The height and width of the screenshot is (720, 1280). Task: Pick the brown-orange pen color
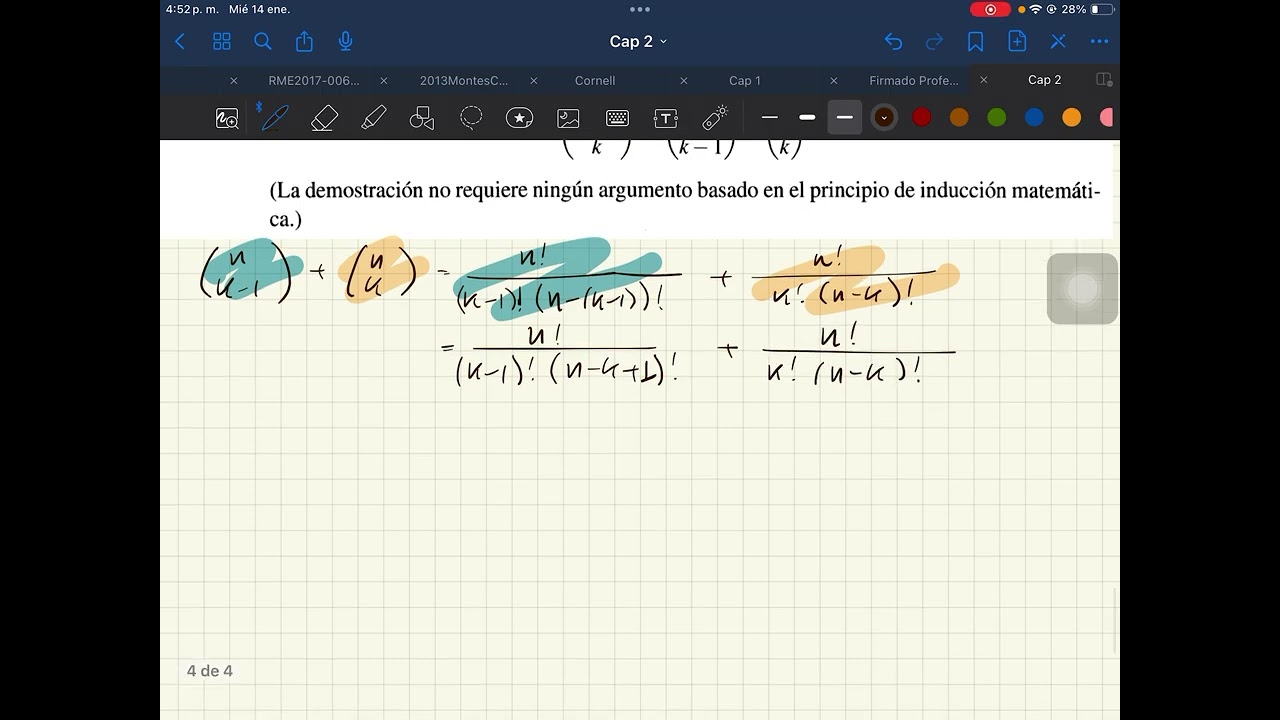(959, 118)
